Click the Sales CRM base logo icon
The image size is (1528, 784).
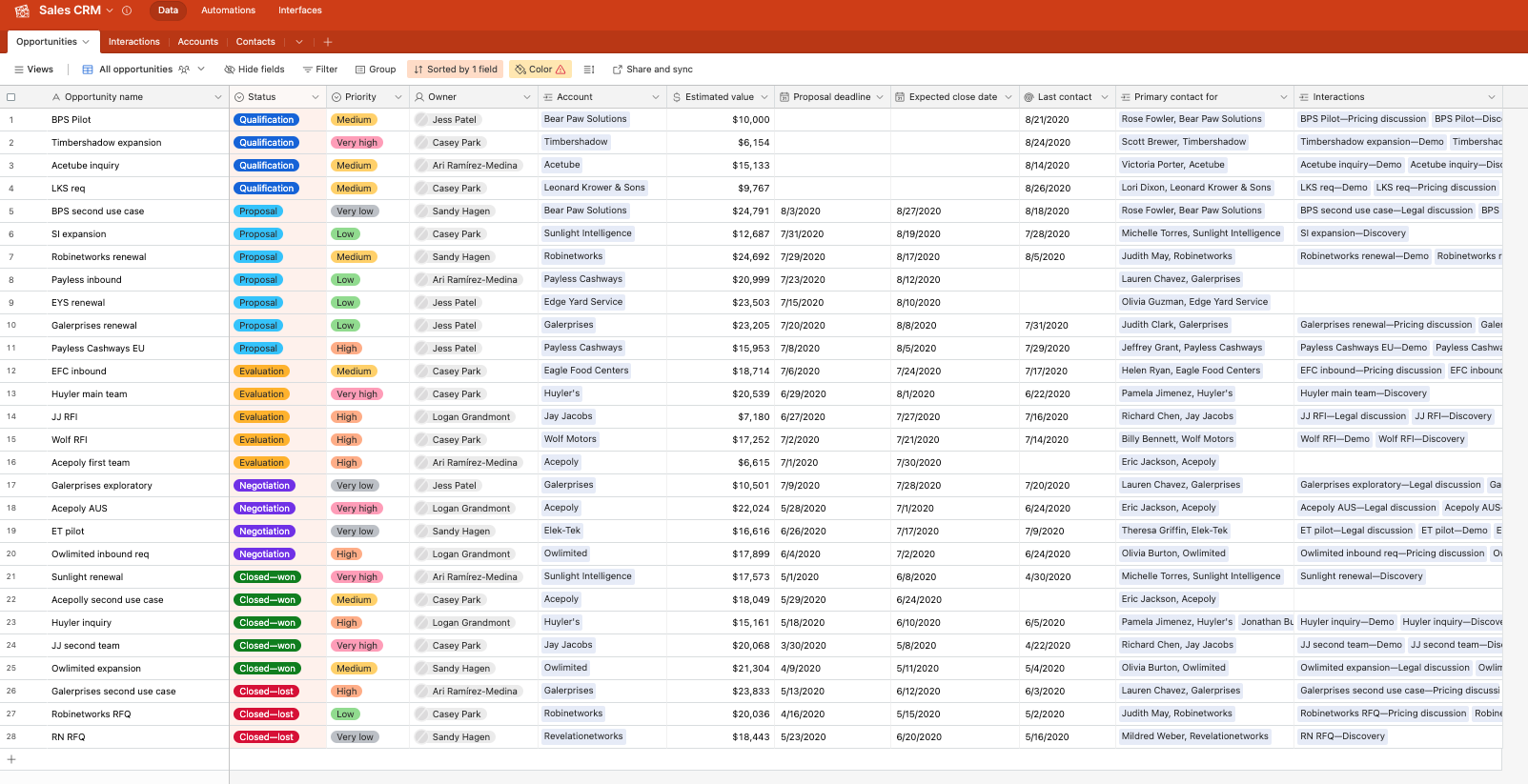tap(22, 10)
